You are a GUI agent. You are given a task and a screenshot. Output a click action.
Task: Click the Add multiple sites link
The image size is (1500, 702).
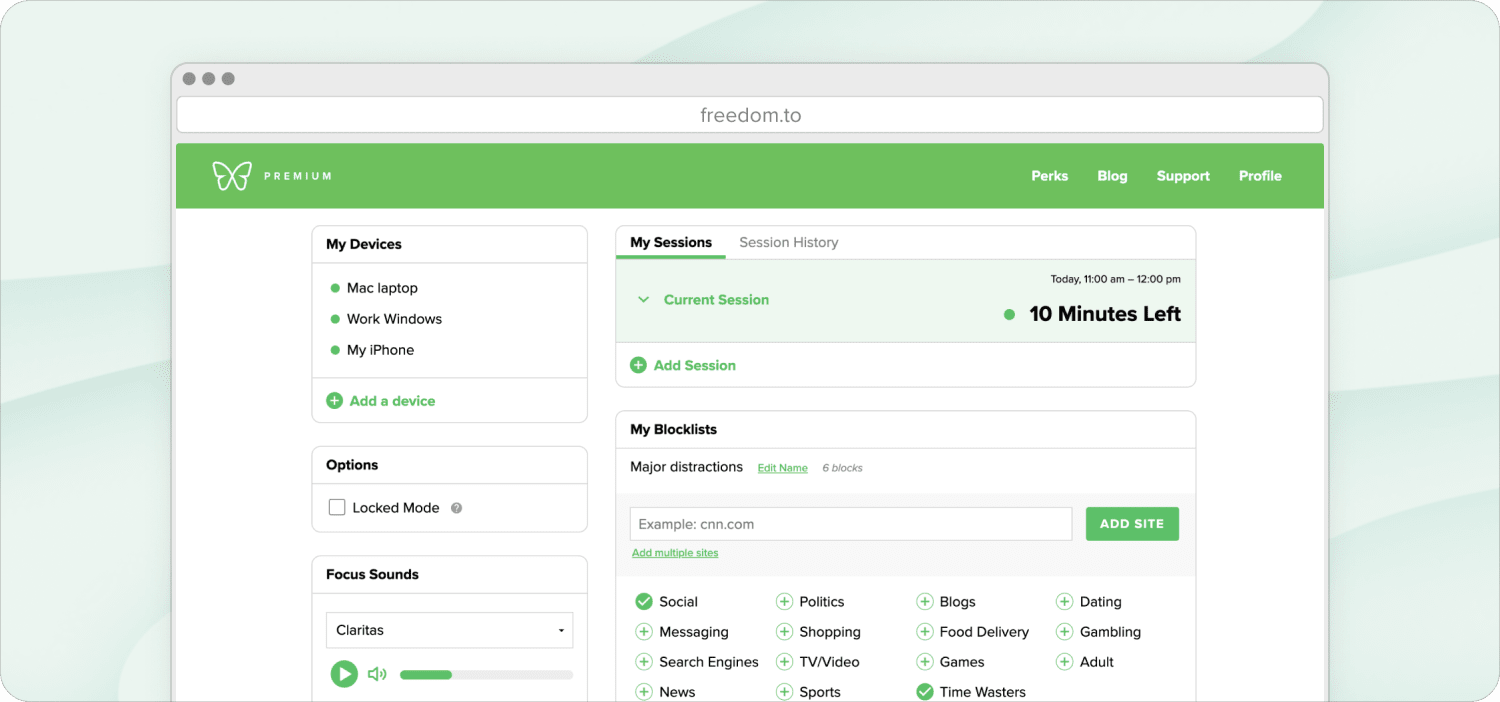tap(675, 553)
